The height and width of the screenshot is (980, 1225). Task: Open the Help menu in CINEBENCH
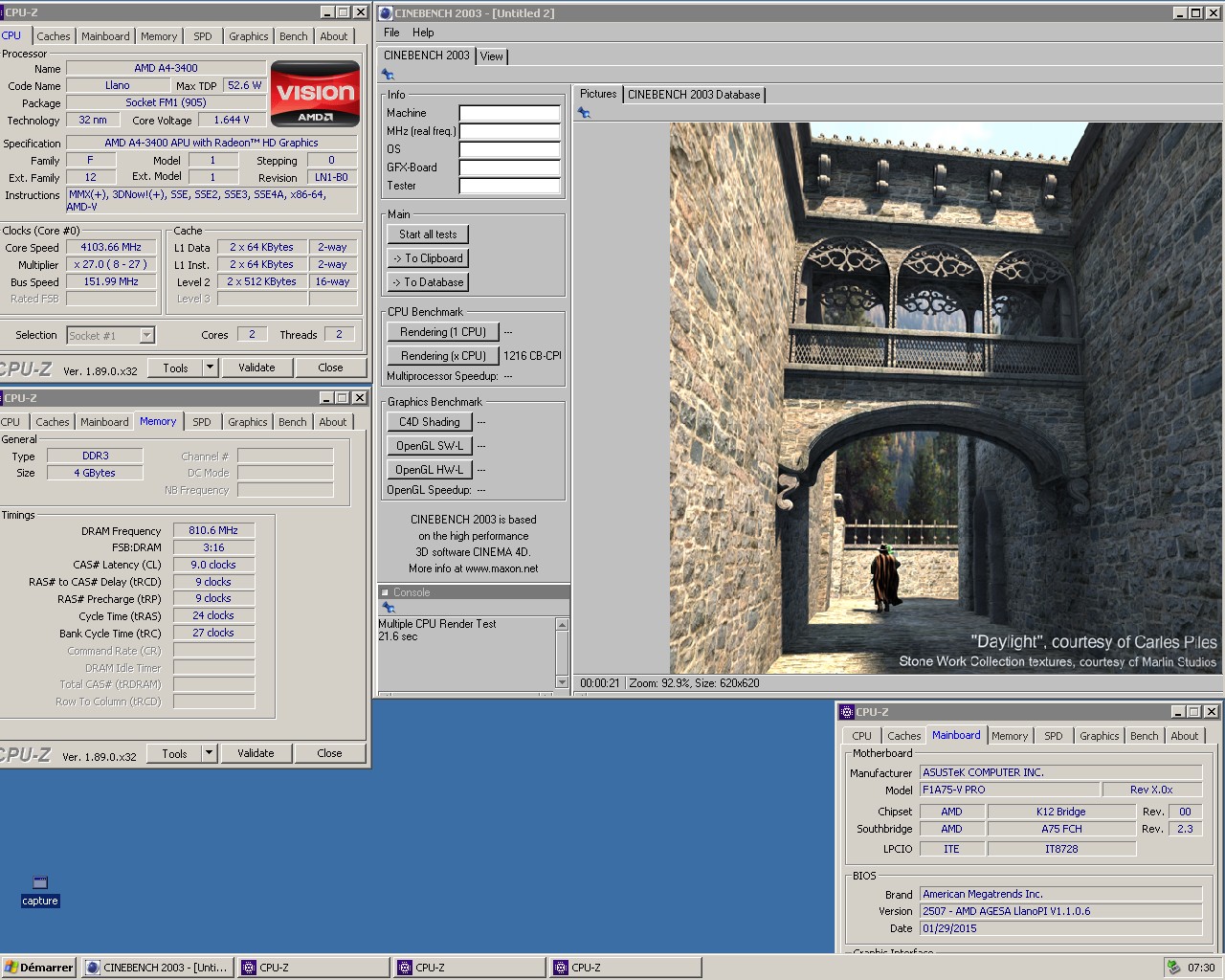(423, 33)
